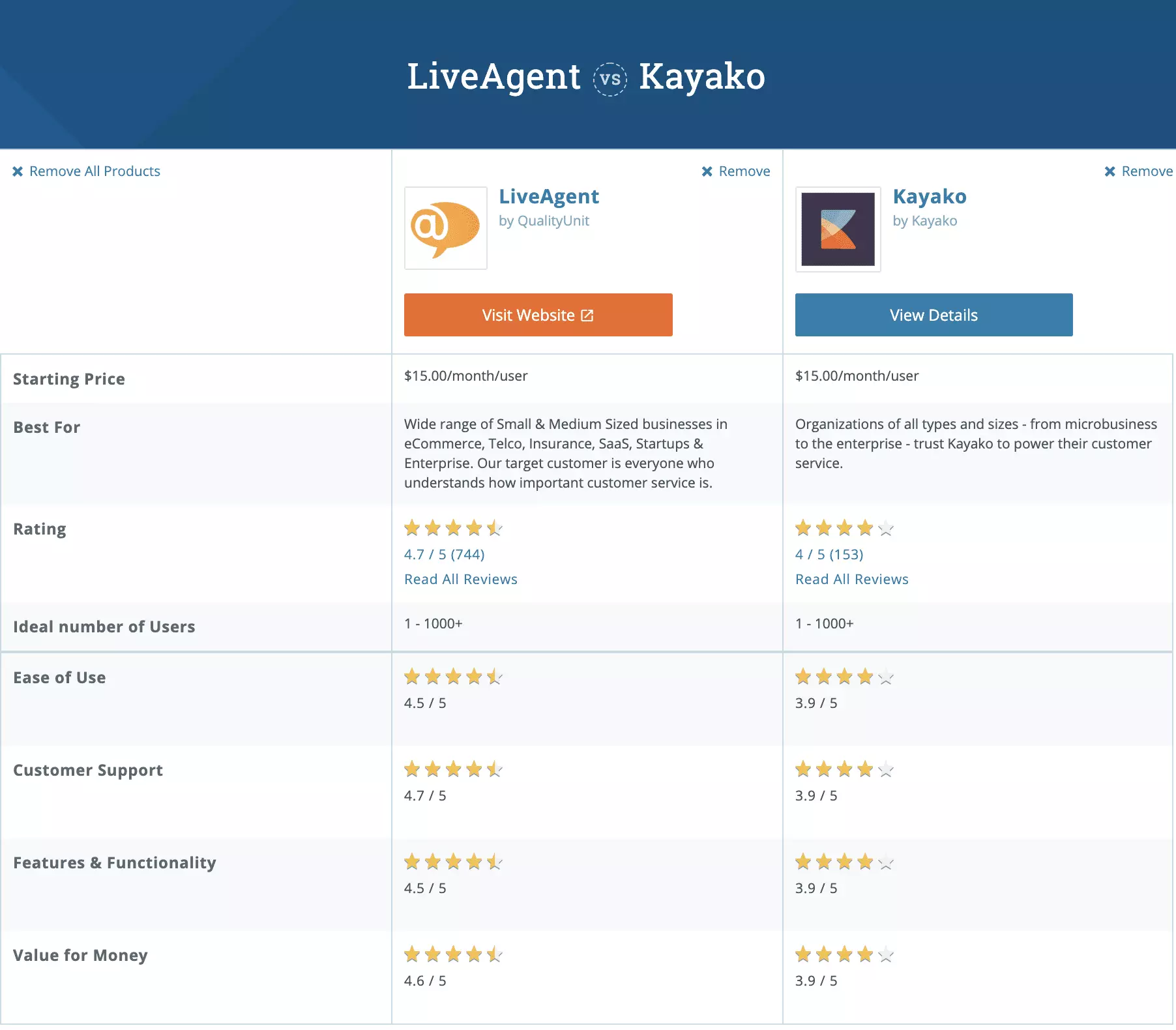1176x1030 pixels.
Task: Read All Reviews for Kayako
Action: tap(851, 579)
